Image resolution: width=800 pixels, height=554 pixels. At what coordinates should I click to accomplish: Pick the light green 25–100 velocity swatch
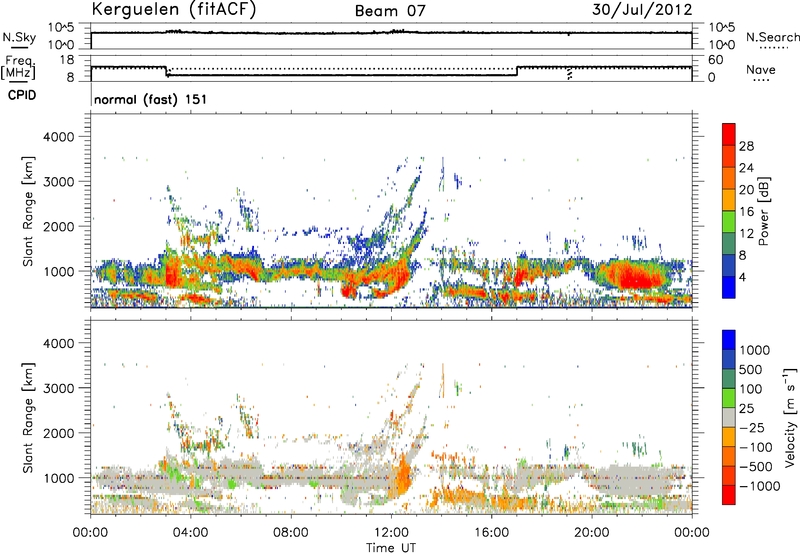tap(729, 398)
